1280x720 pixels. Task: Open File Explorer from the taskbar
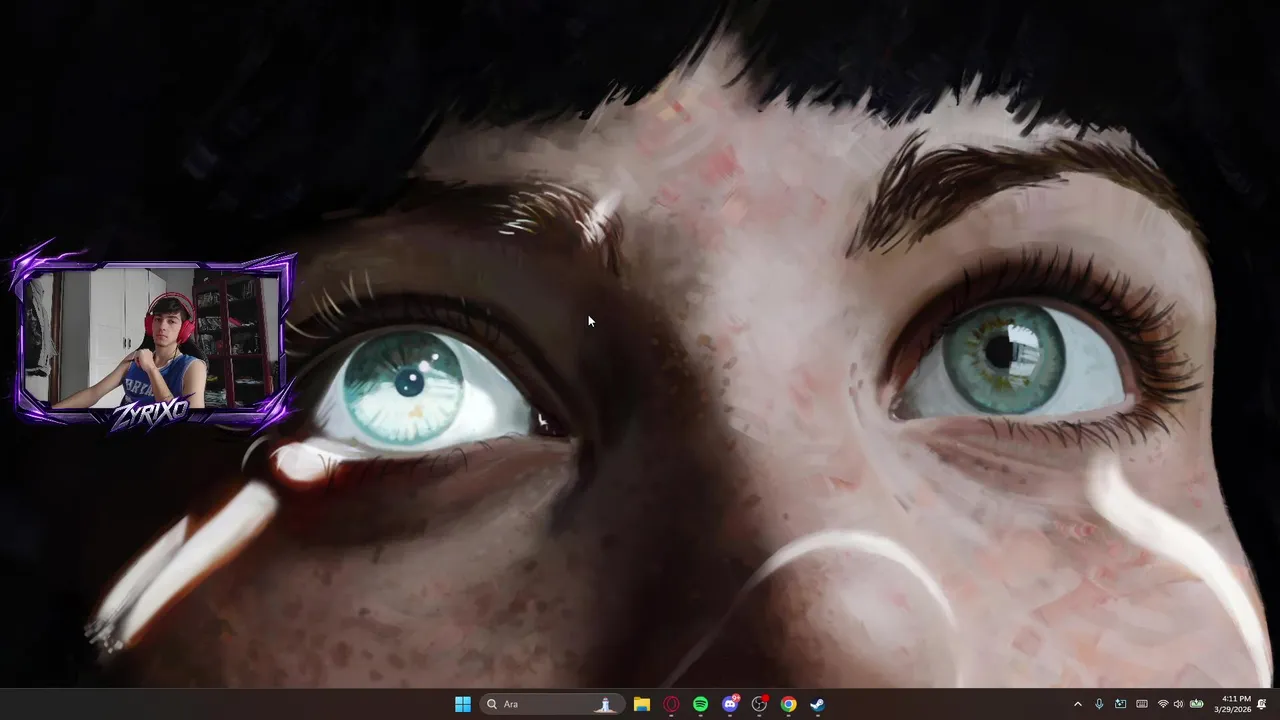point(642,704)
